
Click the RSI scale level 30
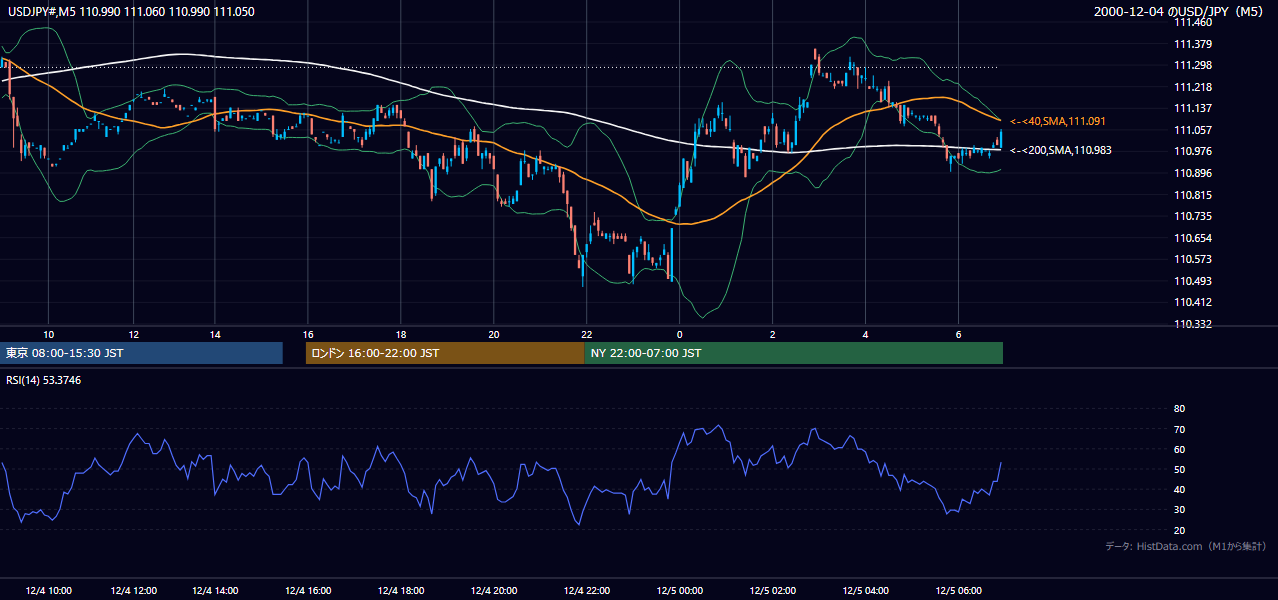coord(1179,510)
